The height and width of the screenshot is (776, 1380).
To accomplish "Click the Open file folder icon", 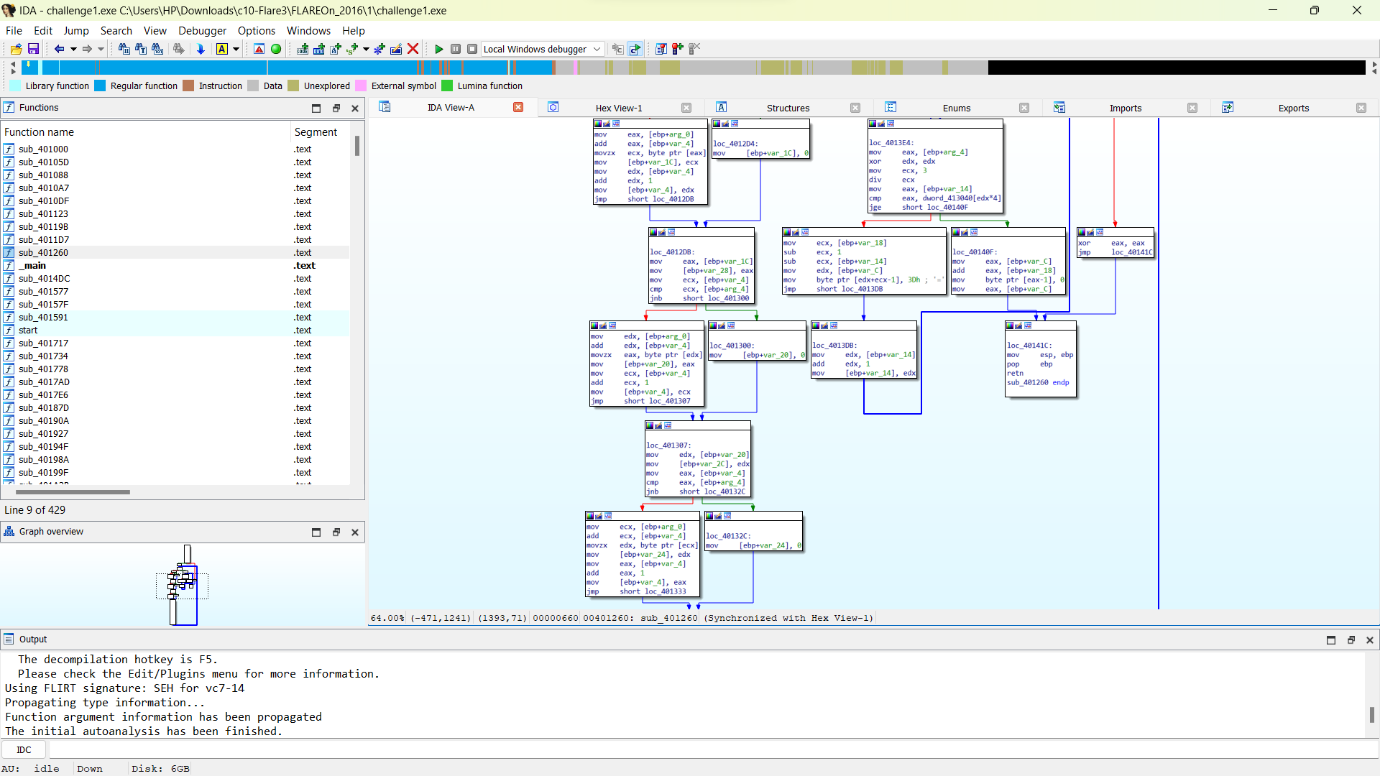I will point(15,49).
